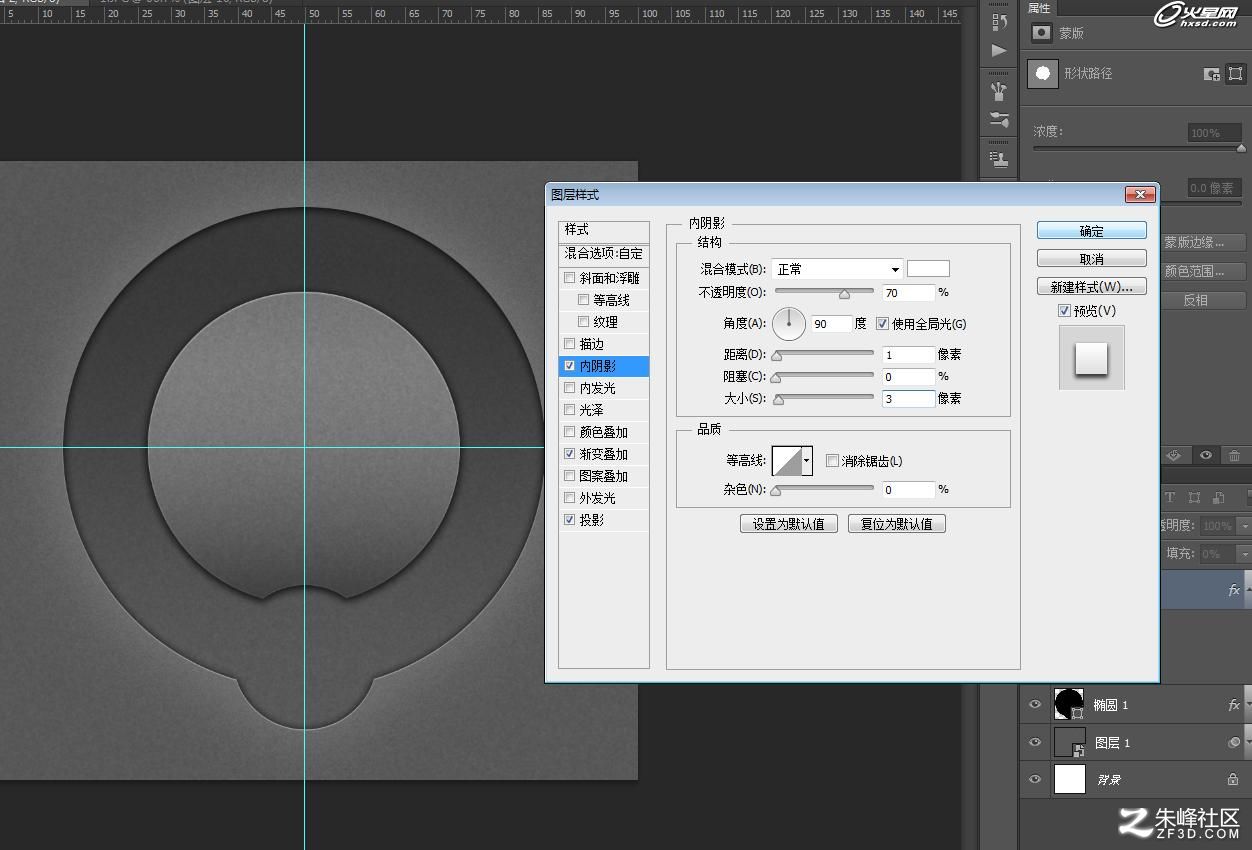Select 样式 header in styles list
The width and height of the screenshot is (1252, 850).
(604, 230)
